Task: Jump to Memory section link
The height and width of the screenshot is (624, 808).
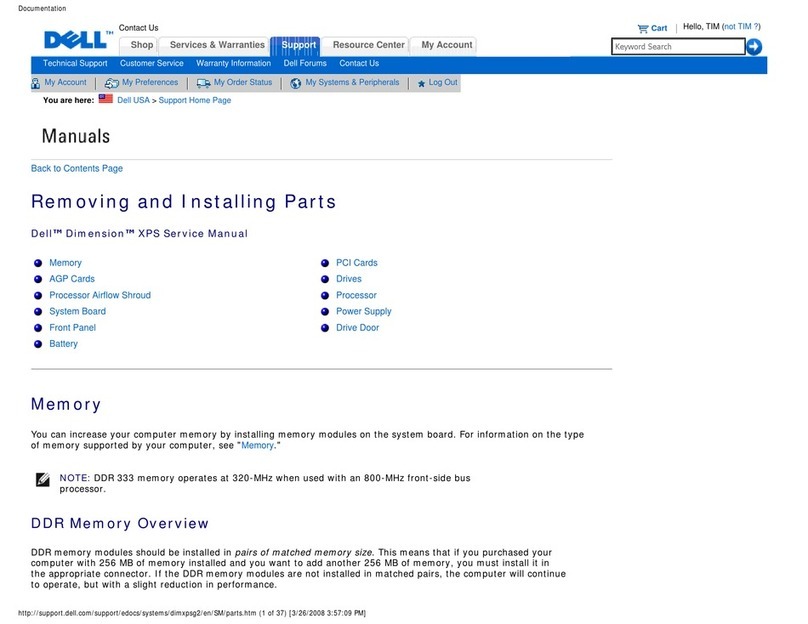Action: (65, 263)
